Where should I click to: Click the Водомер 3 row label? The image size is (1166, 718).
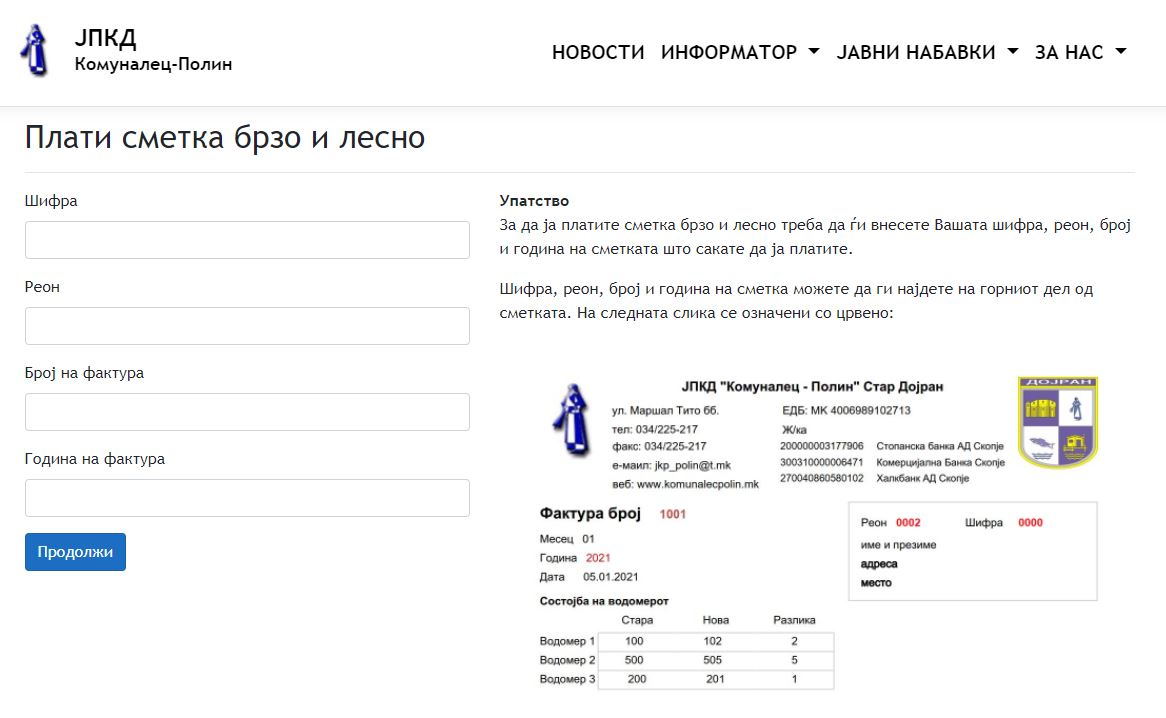point(567,679)
